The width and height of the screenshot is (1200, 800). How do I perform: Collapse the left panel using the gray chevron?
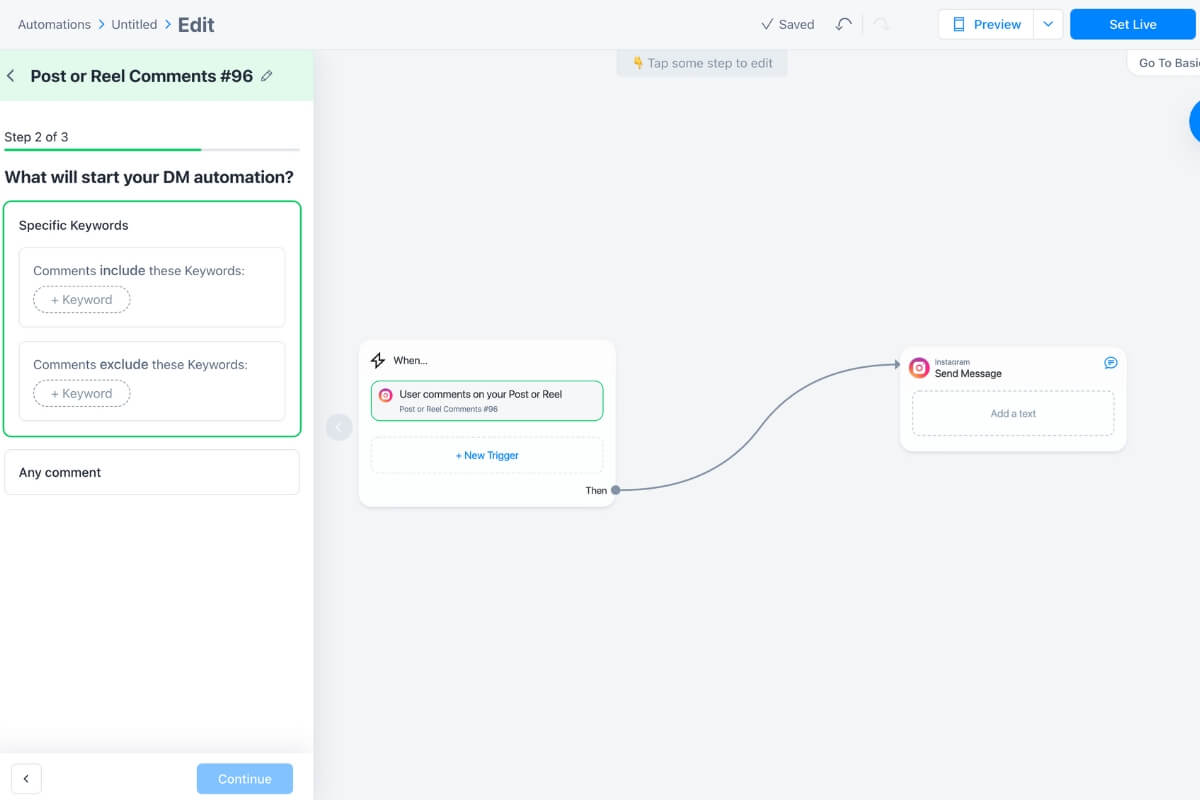(x=339, y=426)
